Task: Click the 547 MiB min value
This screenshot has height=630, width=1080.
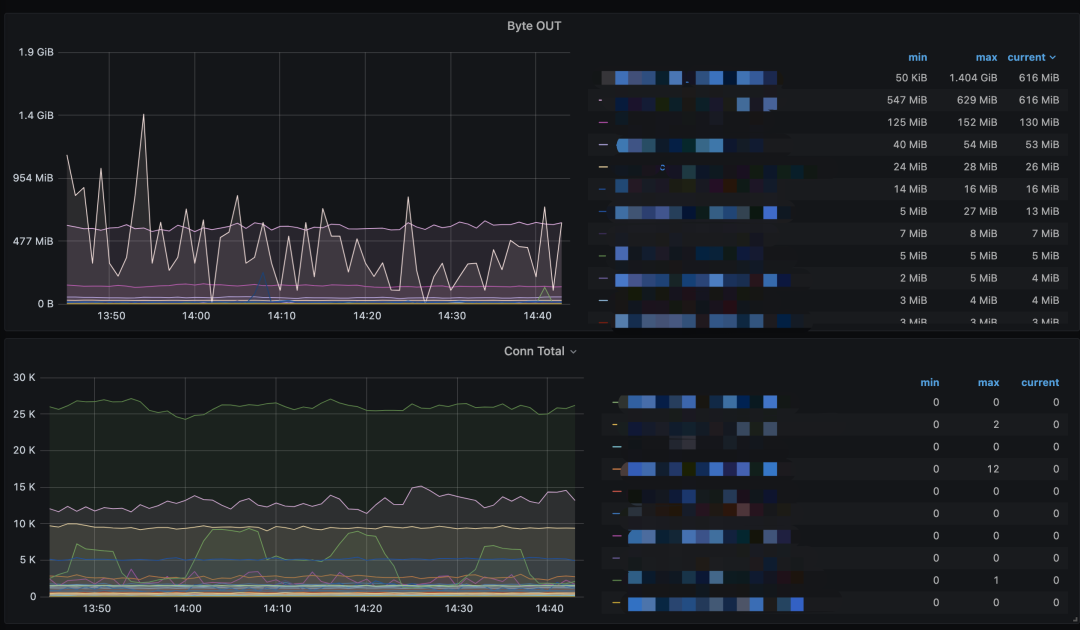Action: tap(906, 100)
